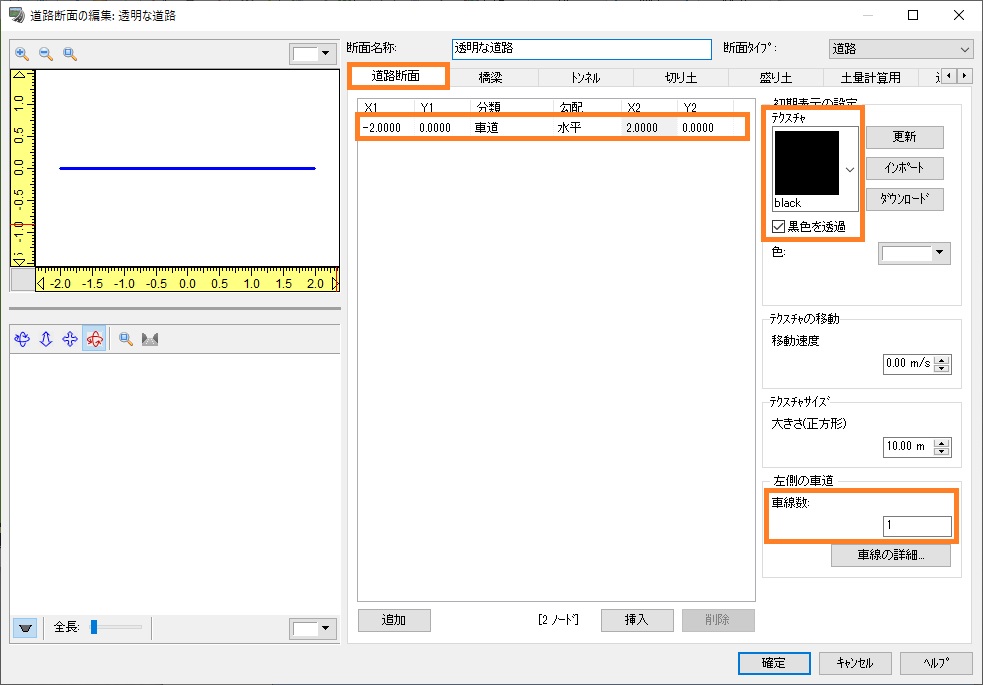Viewport: 983px width, 685px height.
Task: Click the 大きさ(正方形) value field
Action: (x=909, y=447)
